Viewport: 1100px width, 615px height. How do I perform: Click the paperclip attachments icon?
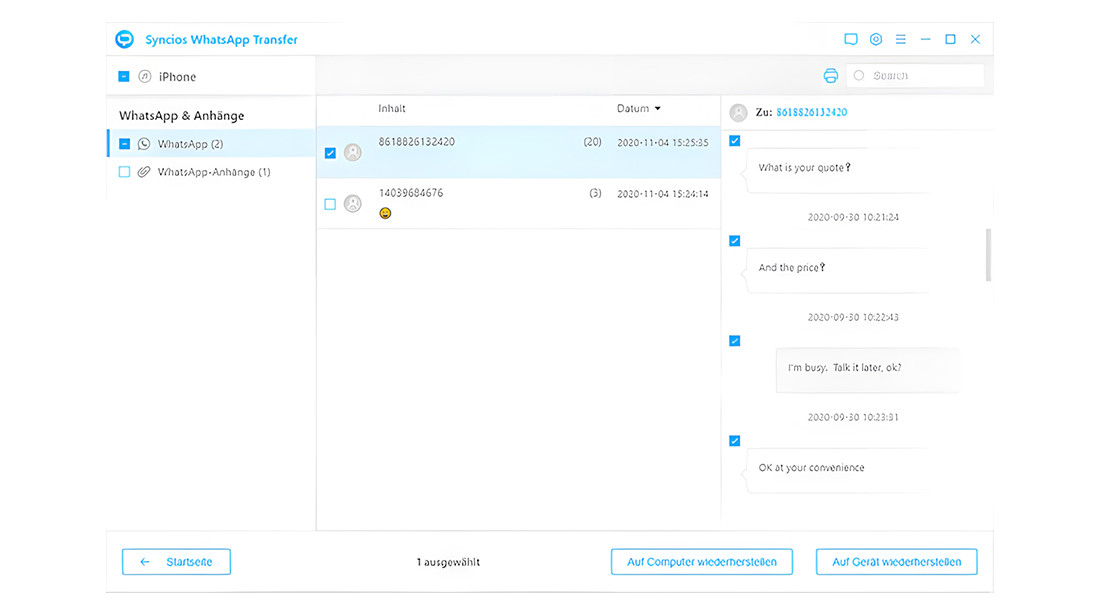[144, 172]
